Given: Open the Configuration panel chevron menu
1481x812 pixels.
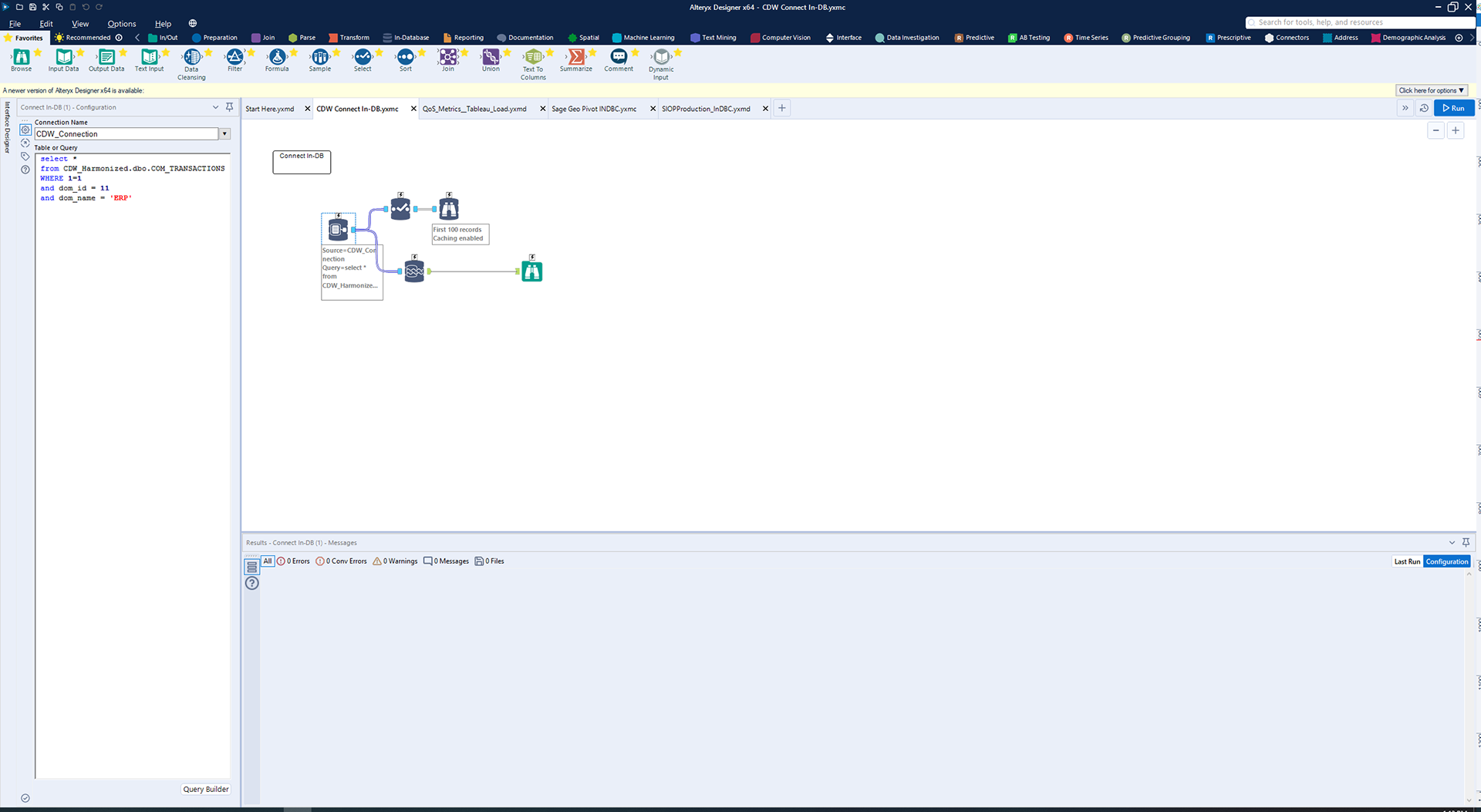Looking at the screenshot, I should tap(215, 107).
